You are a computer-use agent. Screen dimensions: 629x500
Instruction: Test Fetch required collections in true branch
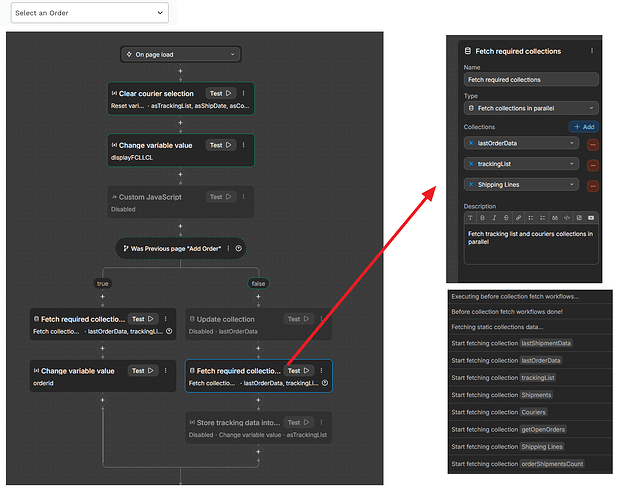(x=143, y=319)
